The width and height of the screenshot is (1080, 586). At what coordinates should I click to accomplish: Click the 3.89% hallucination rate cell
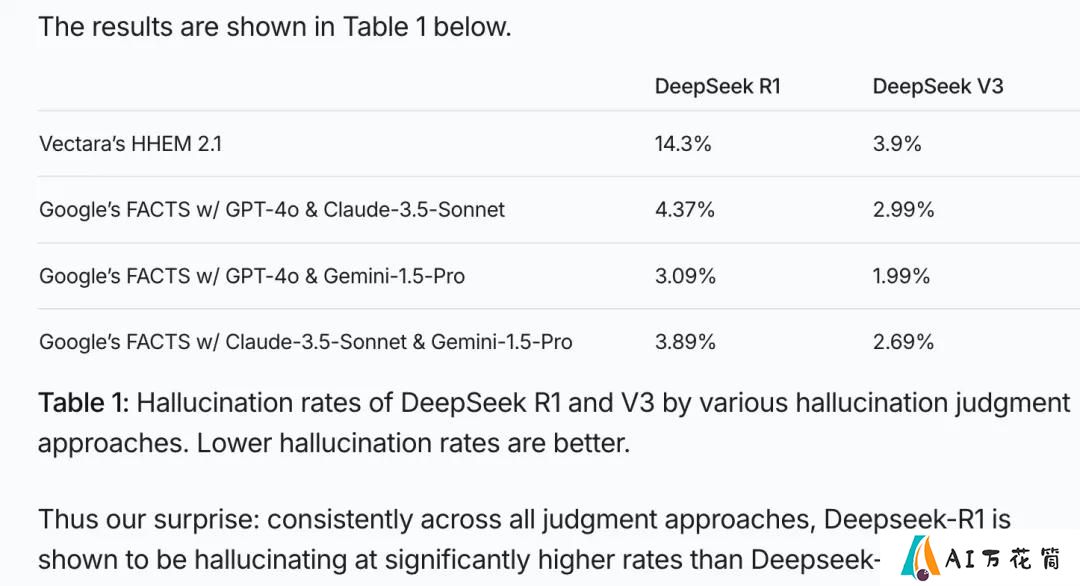685,342
